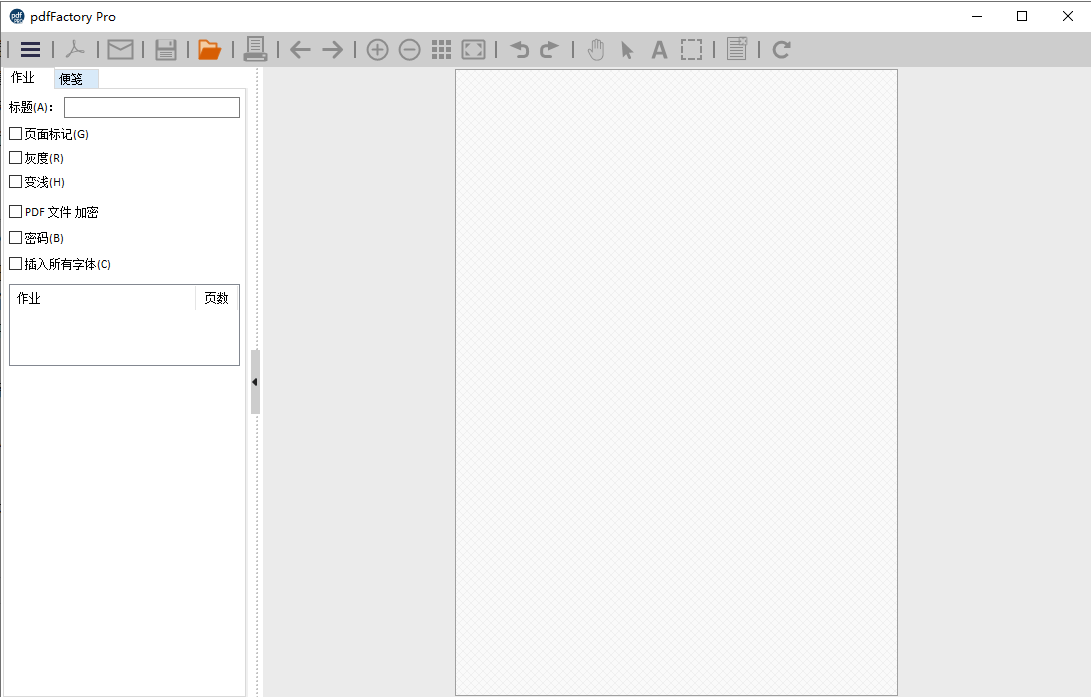
Task: Open a file using the orange folder icon
Action: (x=209, y=50)
